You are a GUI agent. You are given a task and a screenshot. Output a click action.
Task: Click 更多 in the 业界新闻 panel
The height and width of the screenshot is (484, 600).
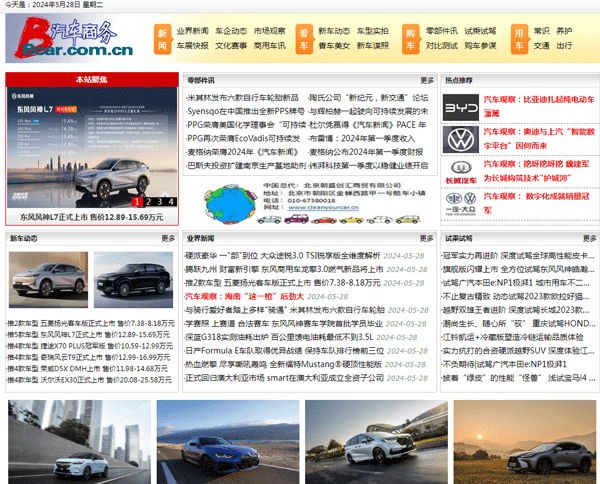tap(426, 238)
